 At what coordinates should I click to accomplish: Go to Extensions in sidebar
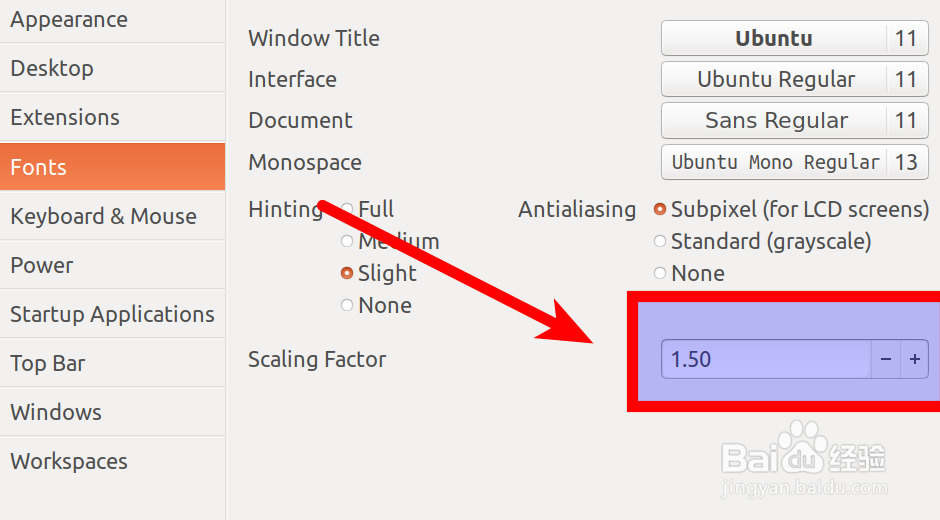[x=113, y=117]
